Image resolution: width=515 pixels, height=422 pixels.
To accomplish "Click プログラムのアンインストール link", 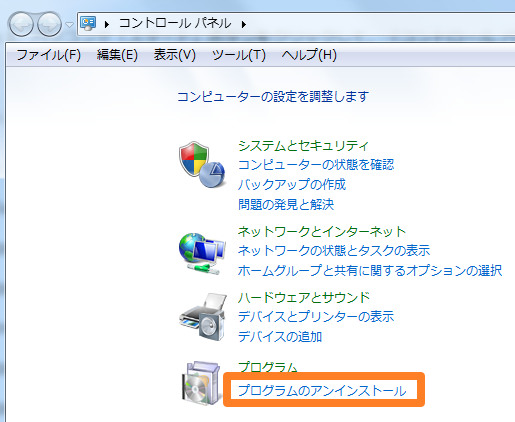I will tap(322, 390).
